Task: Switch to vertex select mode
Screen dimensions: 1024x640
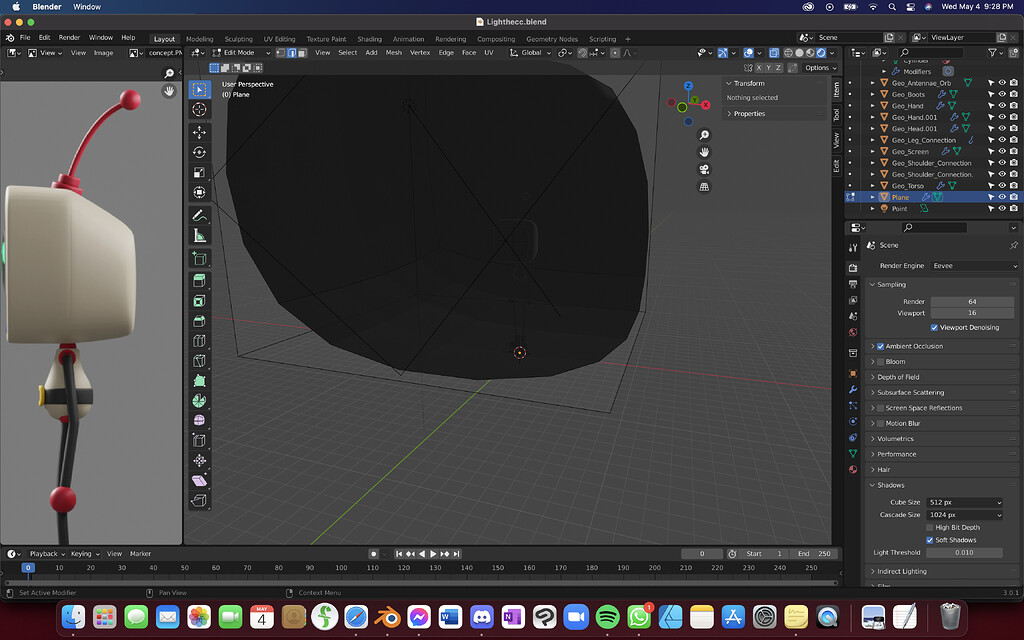Action: (x=281, y=53)
